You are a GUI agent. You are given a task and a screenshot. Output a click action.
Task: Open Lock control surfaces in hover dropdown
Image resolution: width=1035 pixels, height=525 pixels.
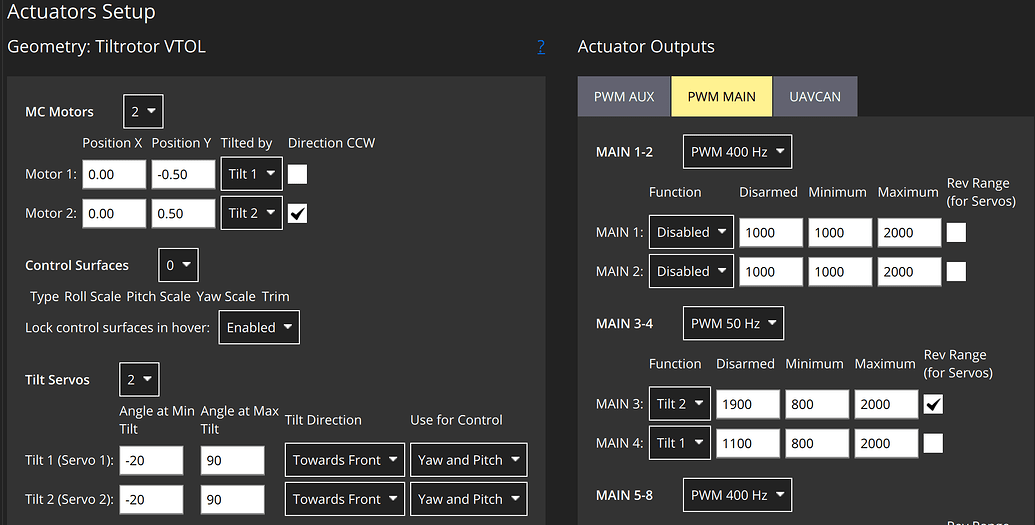[x=259, y=328]
